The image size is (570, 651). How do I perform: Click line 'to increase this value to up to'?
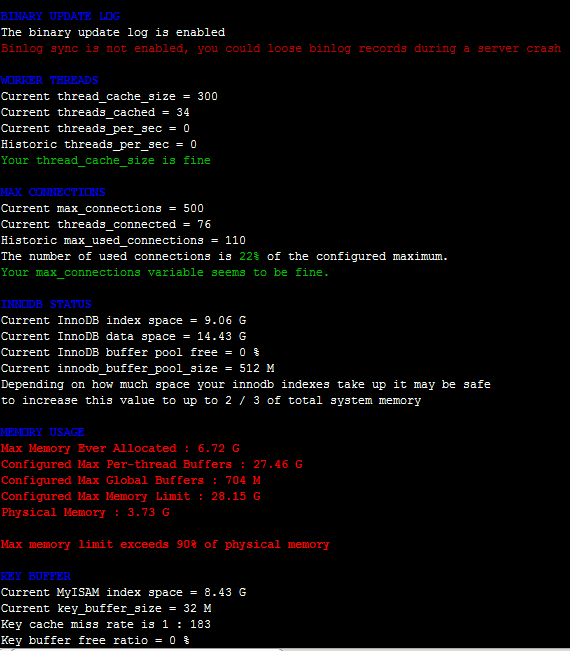coord(211,400)
